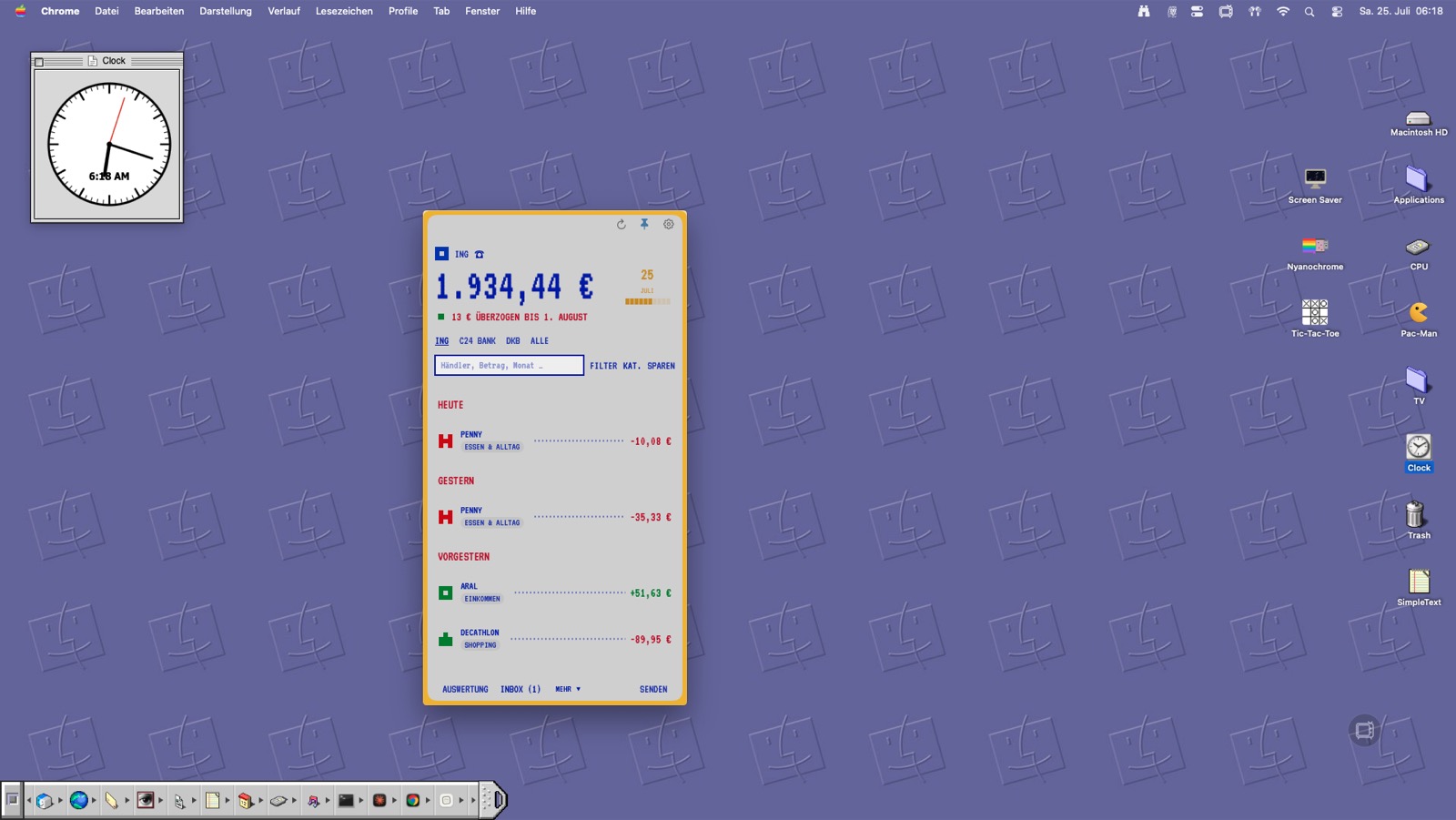Click the FILTER button
This screenshot has width=1456, height=820.
(x=603, y=366)
